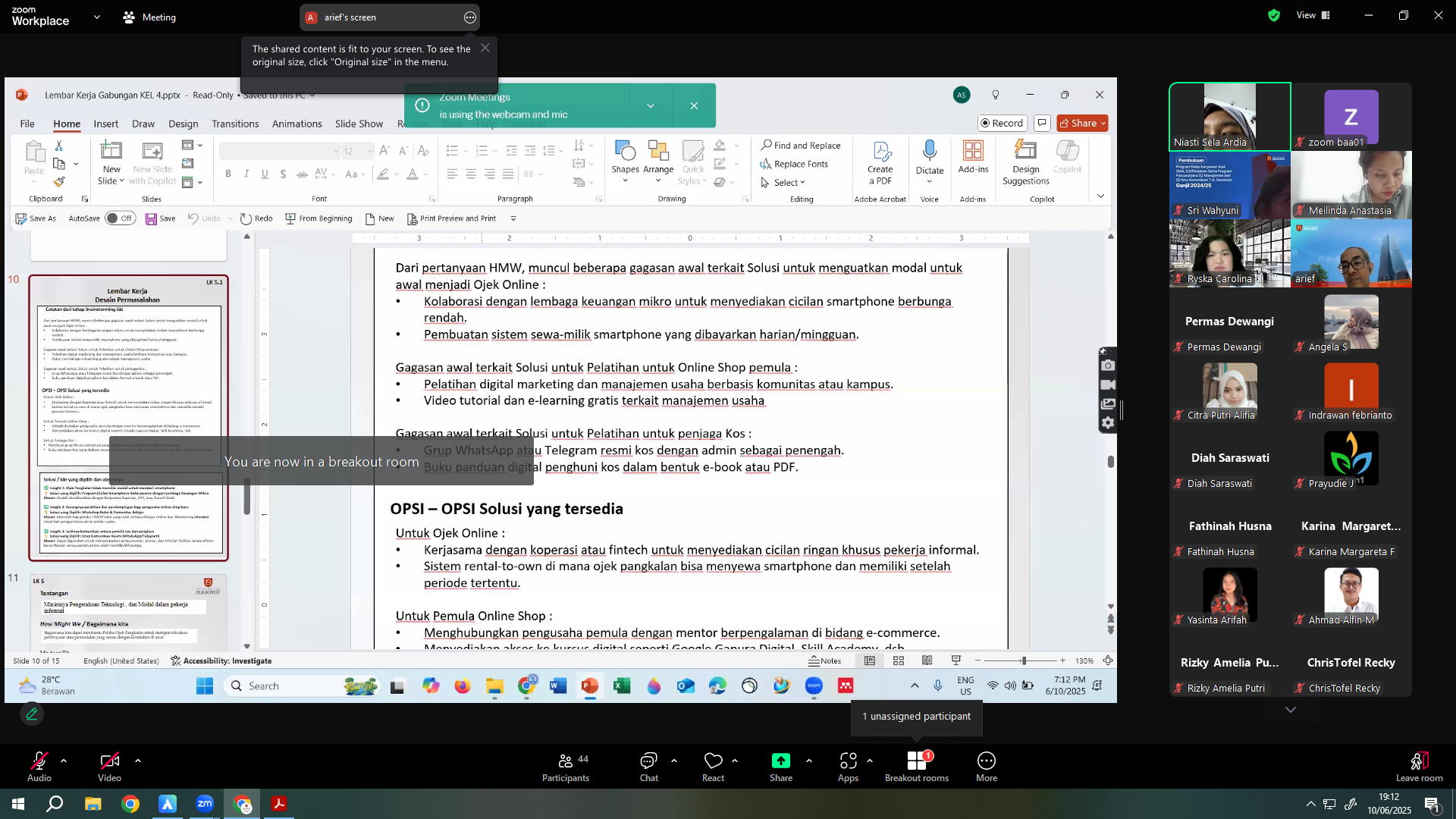Open the Insert ribbon tab

pyautogui.click(x=106, y=124)
